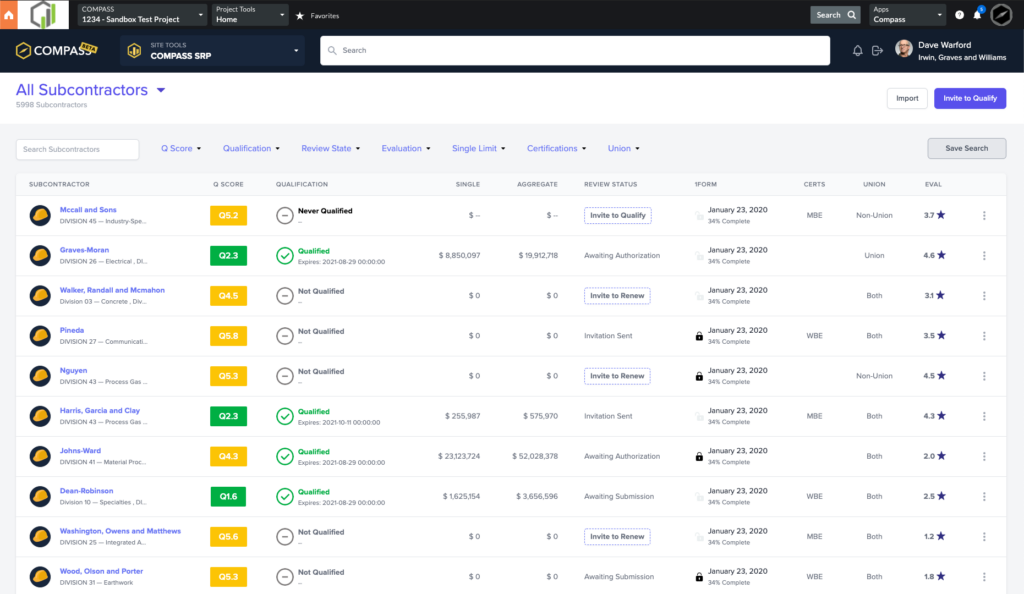Click the Favorites star icon
1024x594 pixels.
coord(300,16)
